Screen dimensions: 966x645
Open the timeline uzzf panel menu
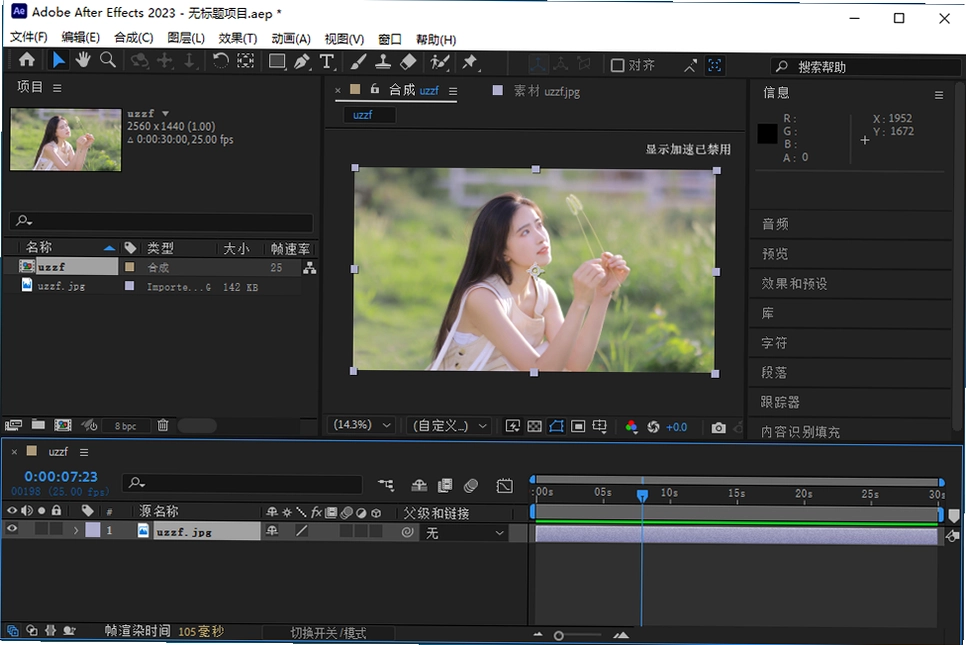84,452
